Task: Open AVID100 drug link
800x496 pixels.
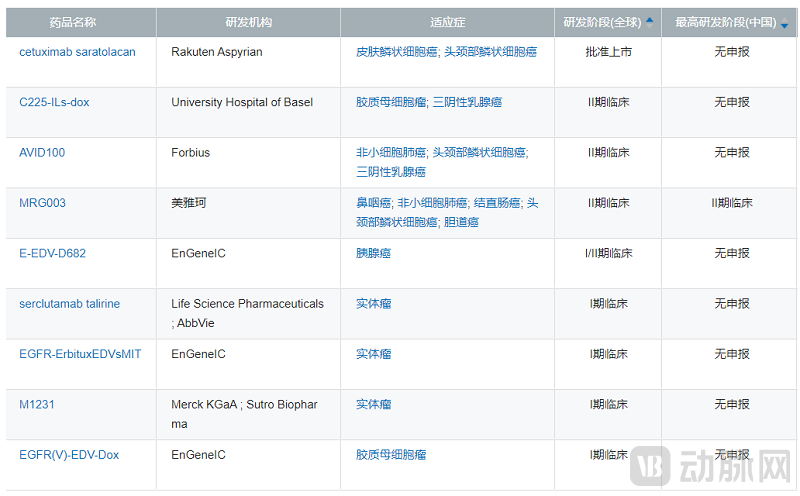Action: tap(42, 153)
